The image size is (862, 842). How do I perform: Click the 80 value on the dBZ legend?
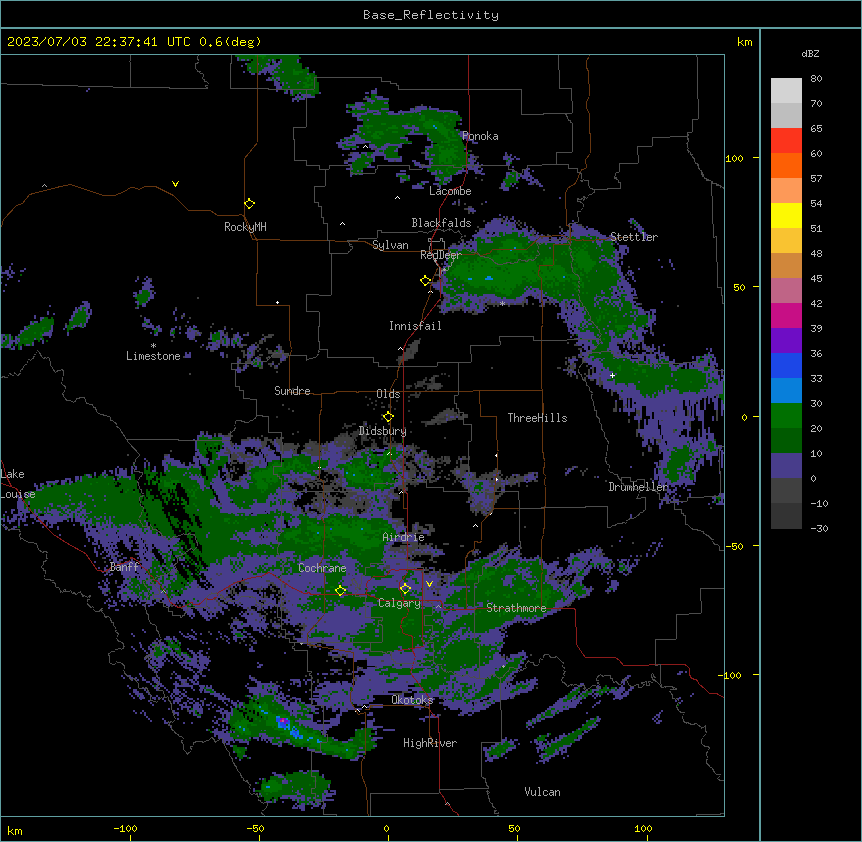[816, 79]
